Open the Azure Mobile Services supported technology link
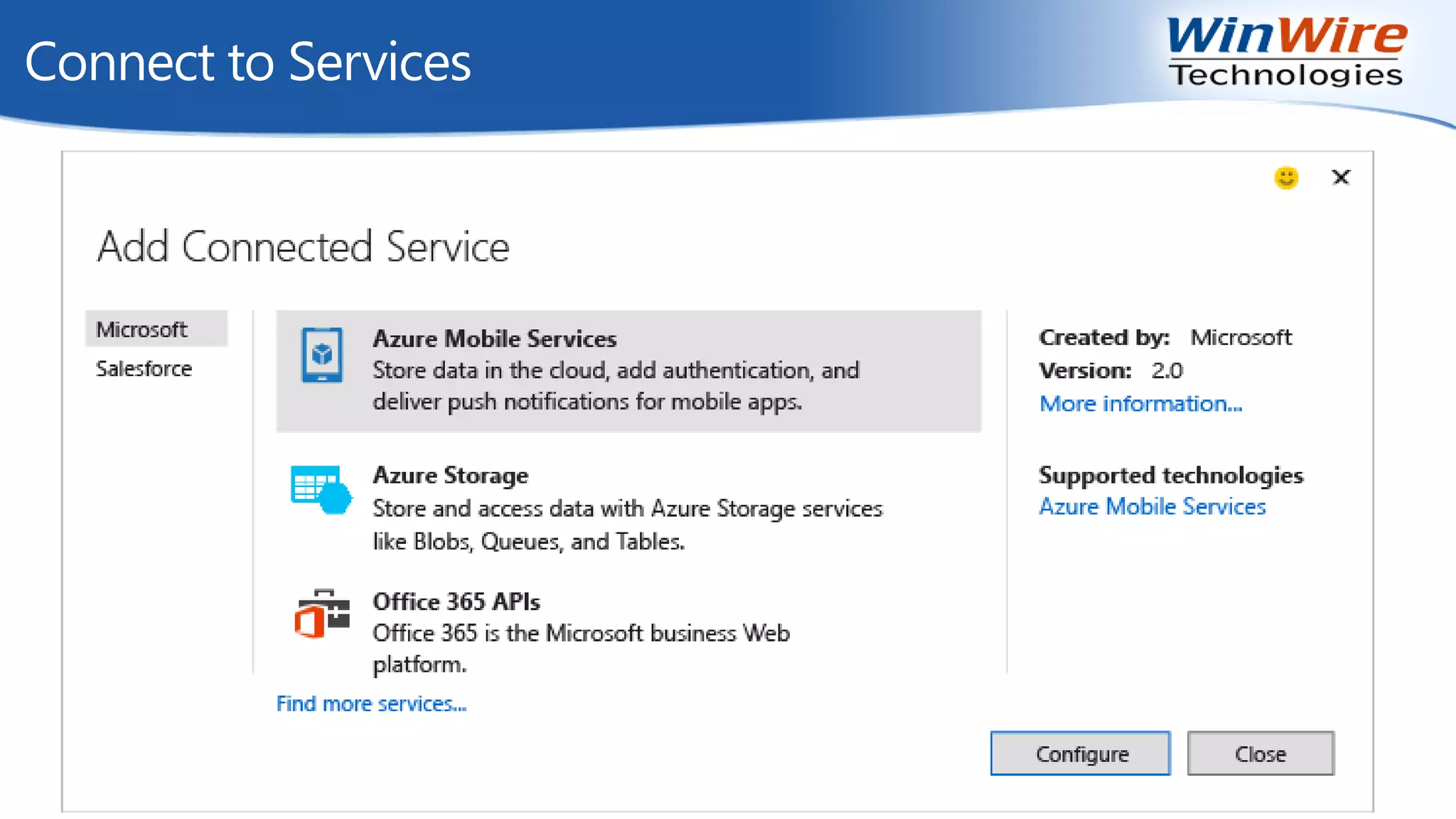Viewport: 1456px width, 819px height. click(x=1152, y=507)
